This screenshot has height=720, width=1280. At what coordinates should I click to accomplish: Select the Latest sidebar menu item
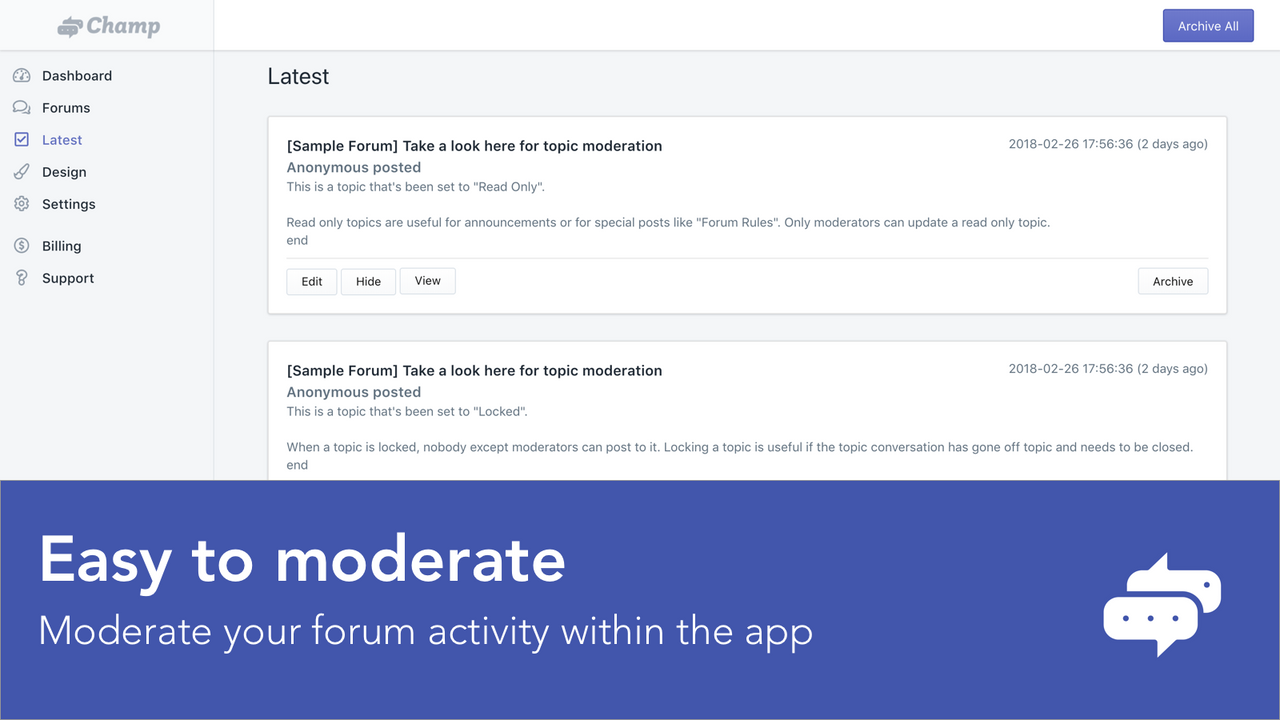61,139
